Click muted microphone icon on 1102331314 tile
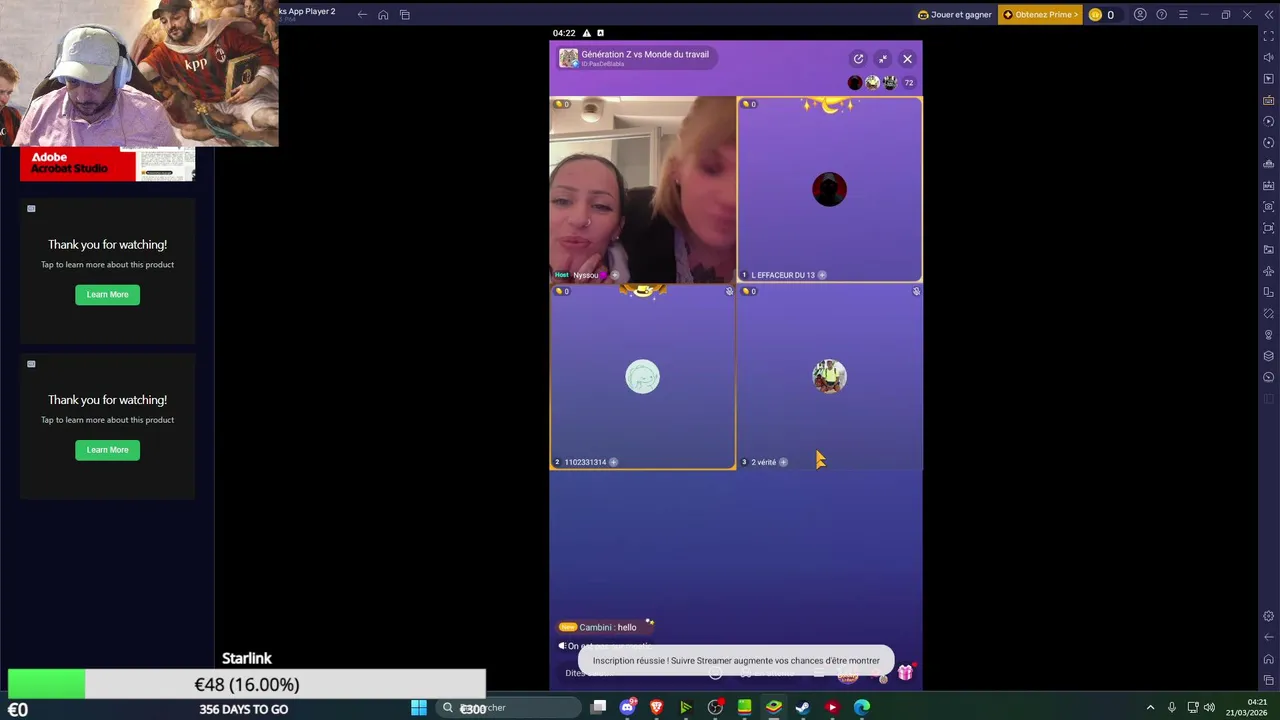The width and height of the screenshot is (1280, 720). pyautogui.click(x=729, y=291)
